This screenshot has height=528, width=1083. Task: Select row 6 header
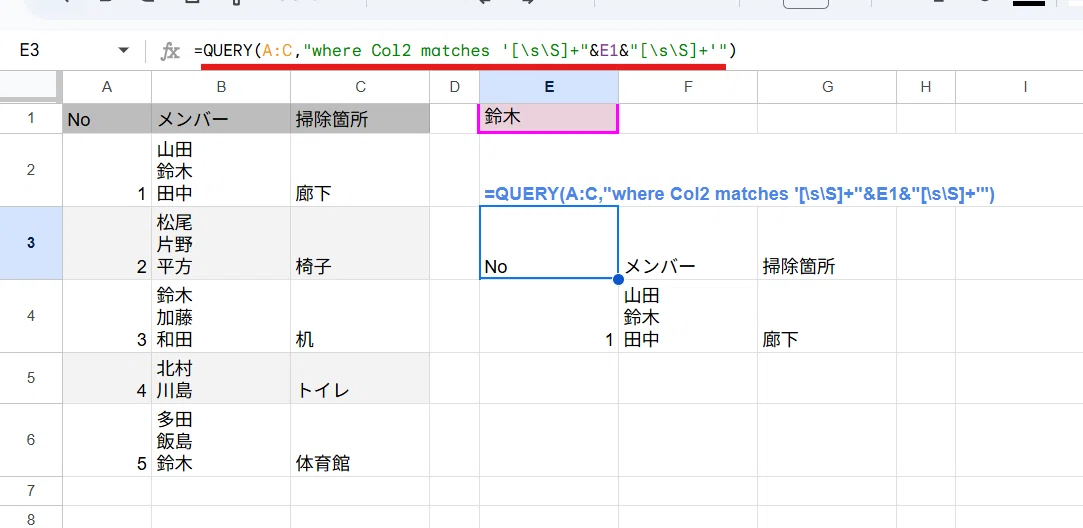[x=31, y=440]
